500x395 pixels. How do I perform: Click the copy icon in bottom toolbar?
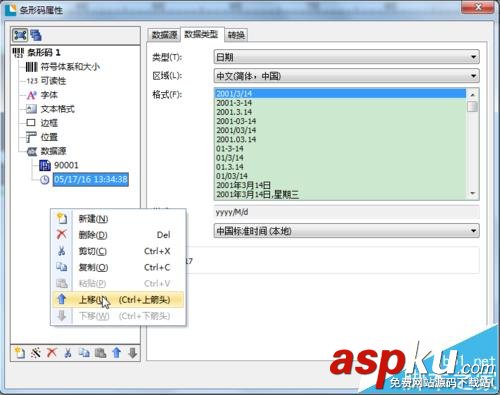(84, 352)
